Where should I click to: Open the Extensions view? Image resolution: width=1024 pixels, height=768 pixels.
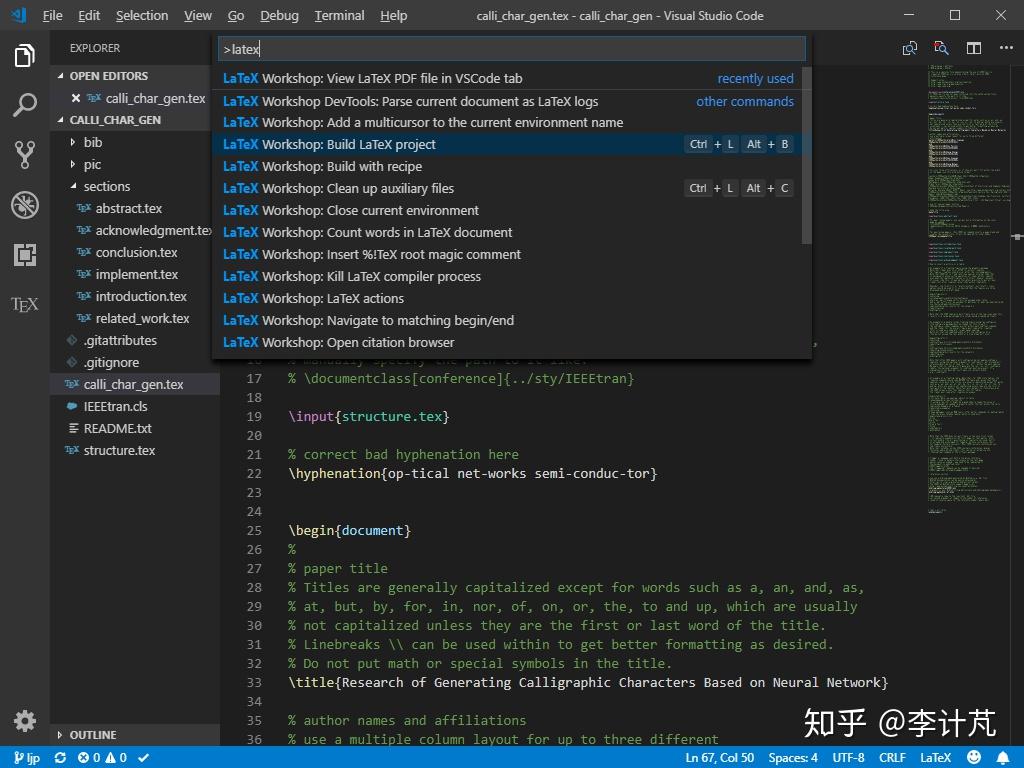(x=24, y=254)
